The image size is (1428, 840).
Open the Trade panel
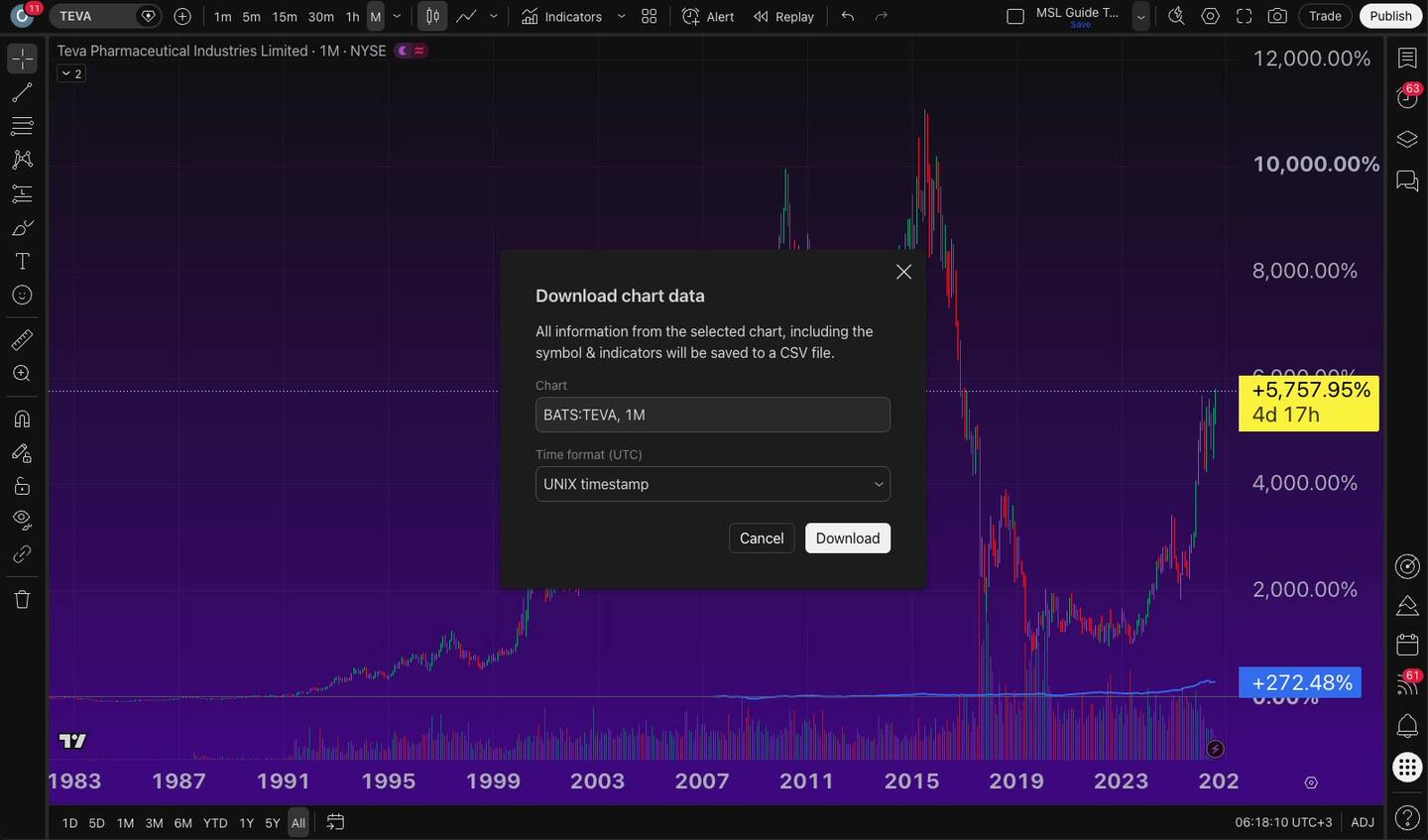(1325, 16)
